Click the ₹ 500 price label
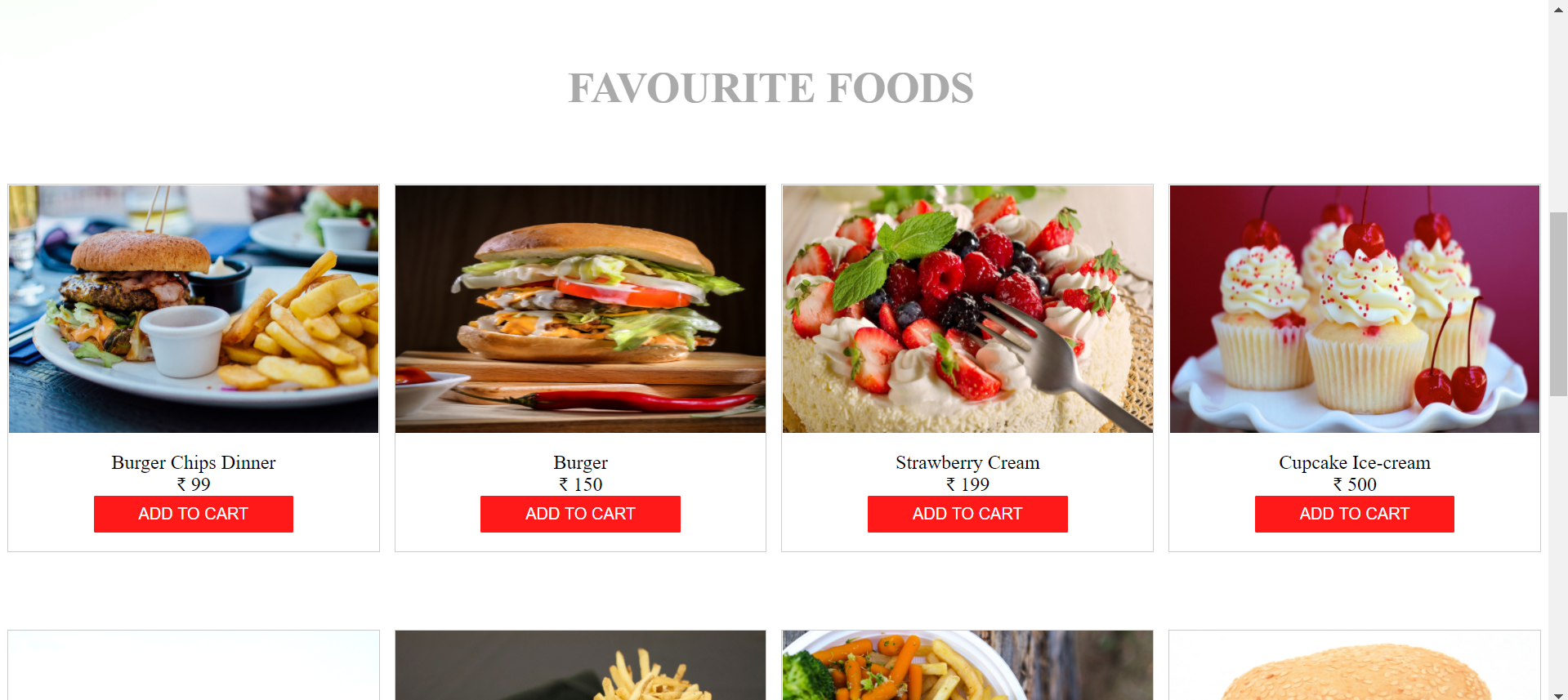This screenshot has height=700, width=1568. [1355, 484]
